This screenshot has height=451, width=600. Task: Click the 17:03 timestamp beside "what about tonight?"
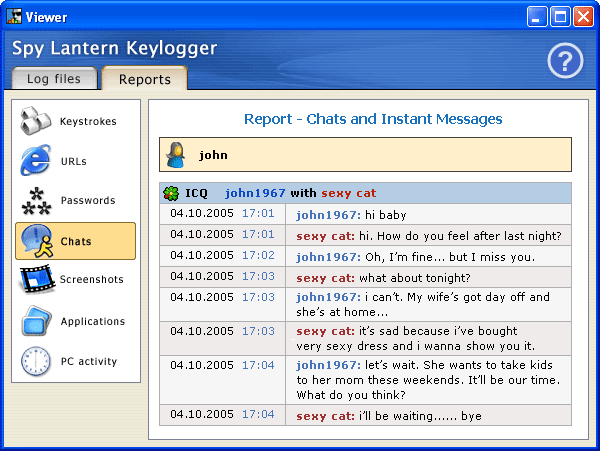(x=258, y=276)
